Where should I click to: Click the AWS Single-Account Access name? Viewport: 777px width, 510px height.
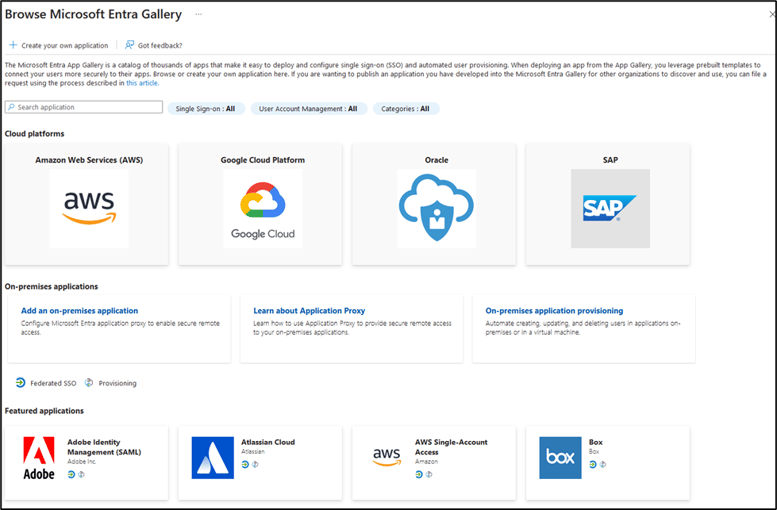point(451,447)
